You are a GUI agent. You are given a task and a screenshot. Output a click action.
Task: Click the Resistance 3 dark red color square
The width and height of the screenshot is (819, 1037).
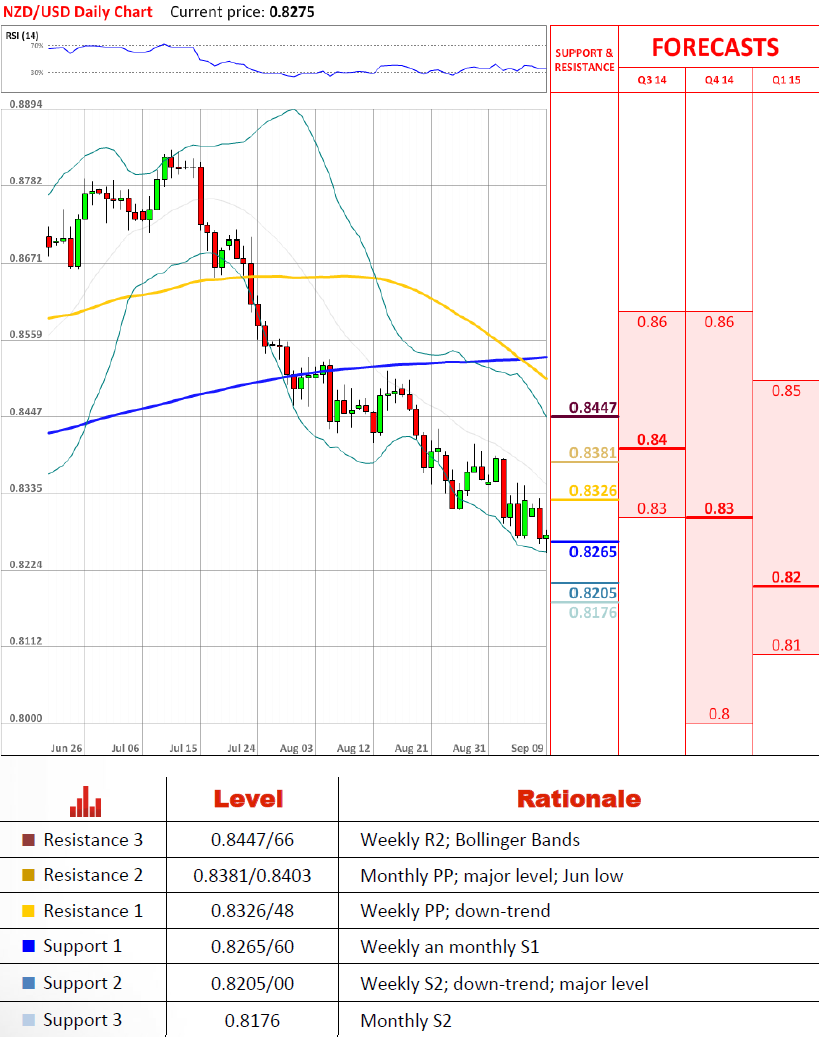(x=28, y=840)
